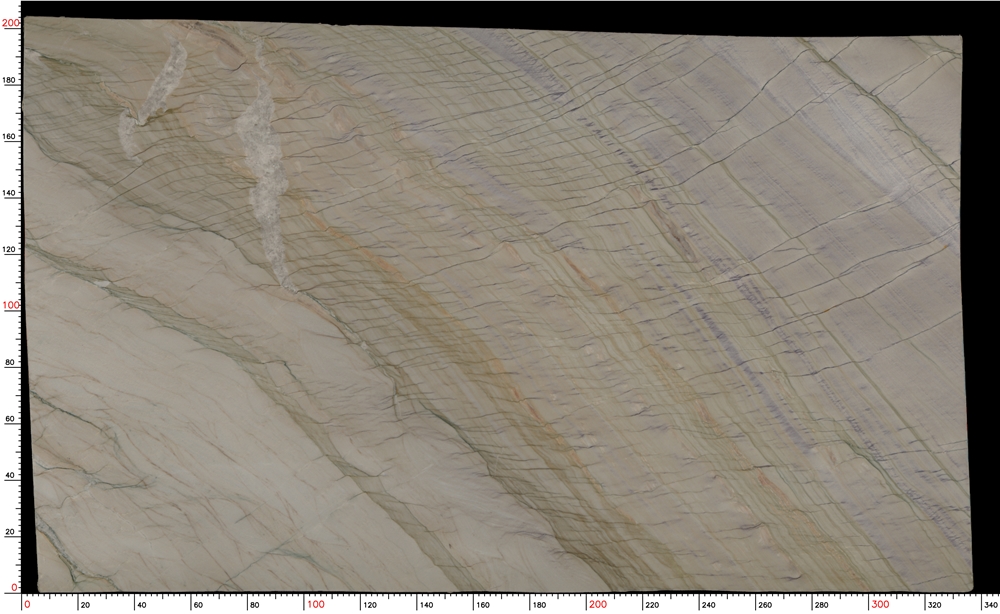Click the red 200 label on vertical ruler

[x=11, y=23]
